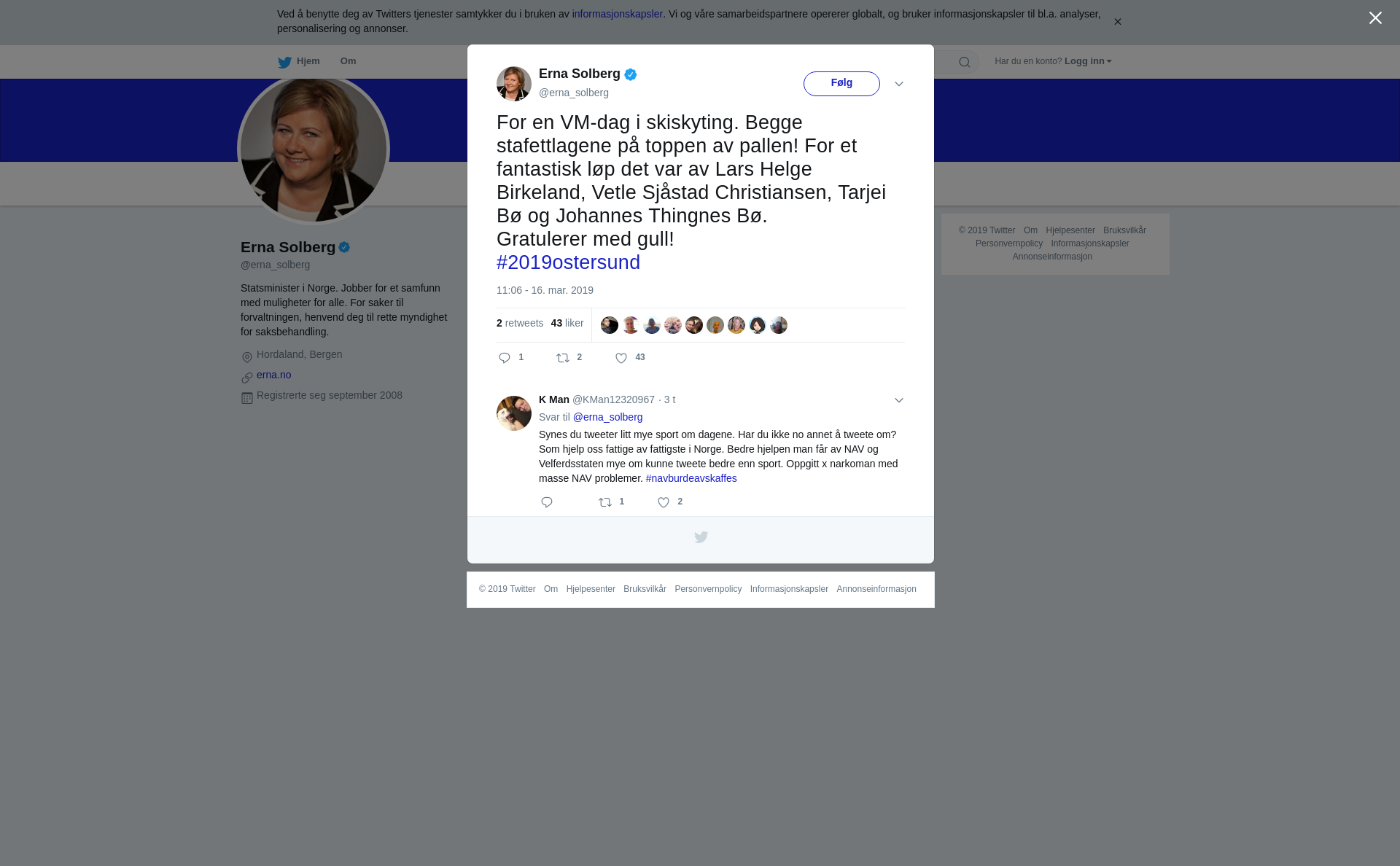Retweet Erna Solberg's main tweet
The width and height of the screenshot is (1400, 866).
tap(563, 358)
